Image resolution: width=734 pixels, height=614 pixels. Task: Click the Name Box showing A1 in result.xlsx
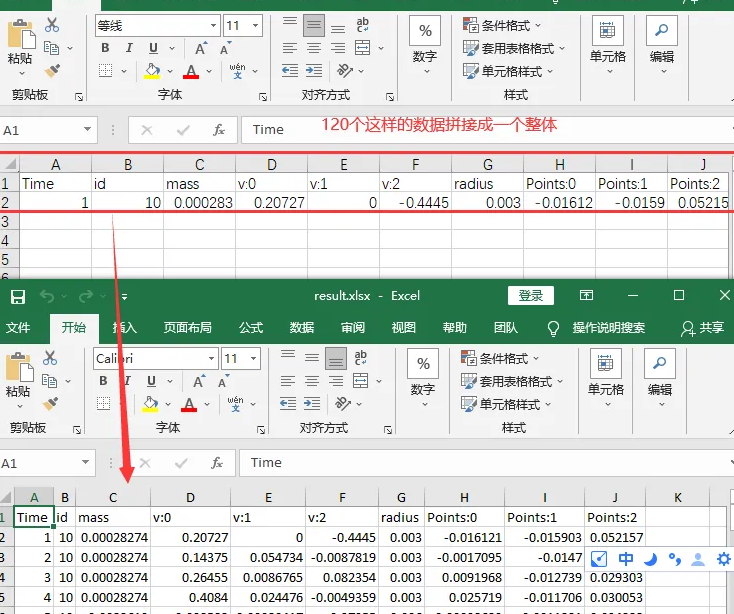point(47,463)
